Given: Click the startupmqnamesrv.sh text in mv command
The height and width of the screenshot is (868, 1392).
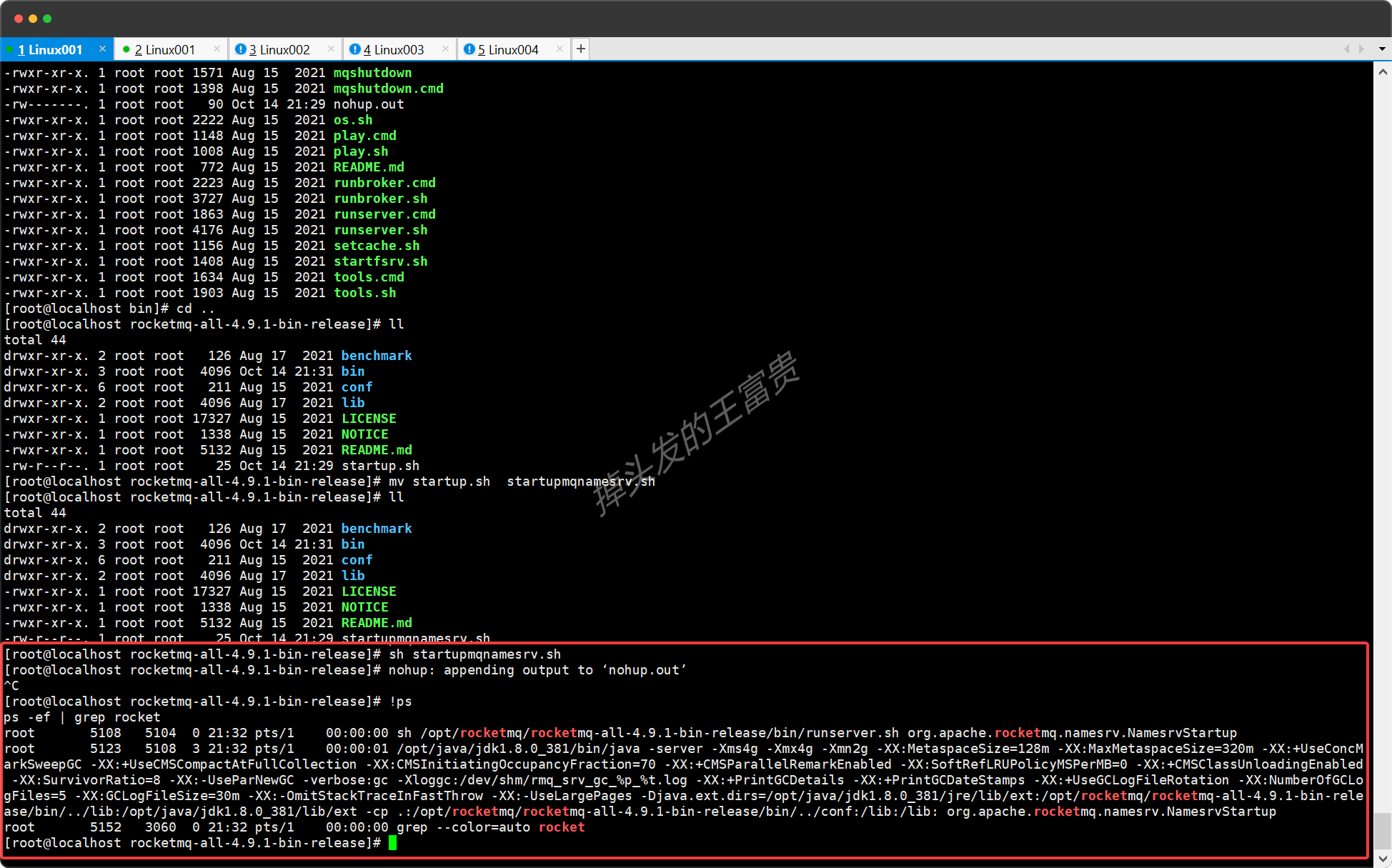Looking at the screenshot, I should 581,482.
